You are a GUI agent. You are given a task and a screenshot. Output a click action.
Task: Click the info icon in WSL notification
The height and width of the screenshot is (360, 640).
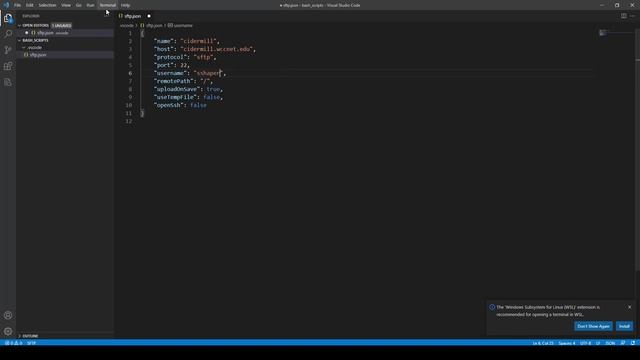[492, 307]
